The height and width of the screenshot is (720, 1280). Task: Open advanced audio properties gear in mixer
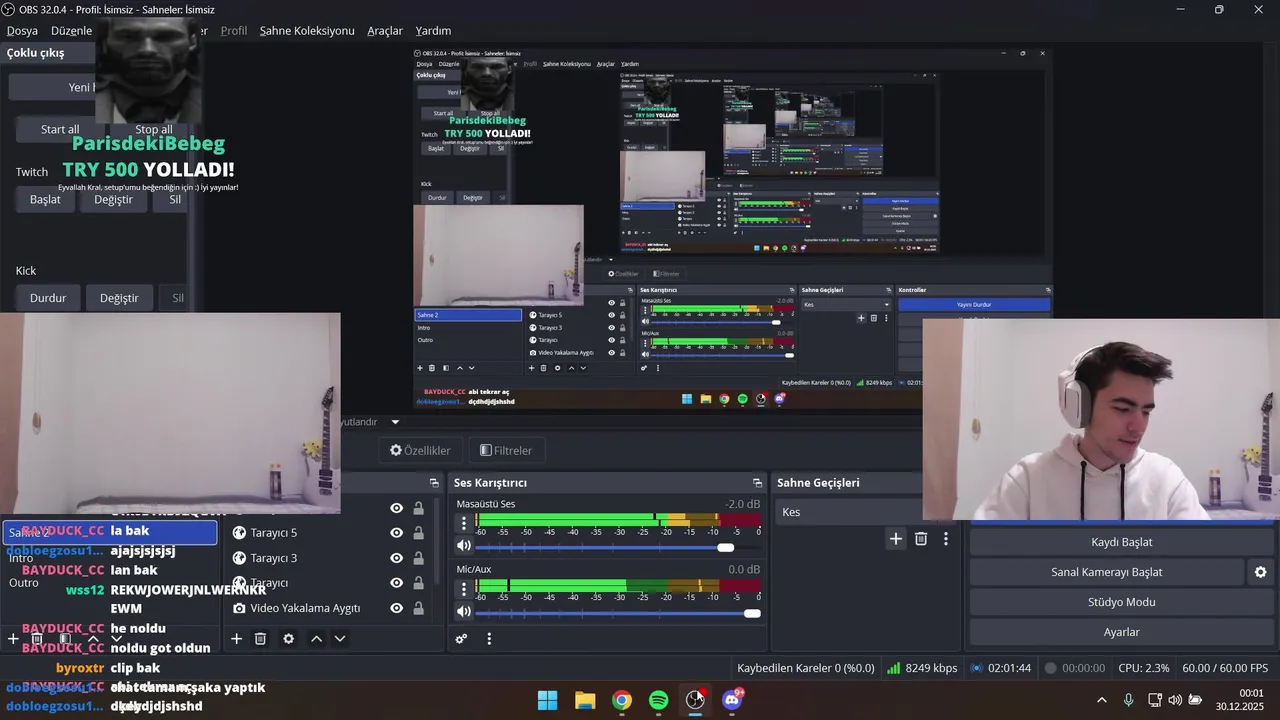point(461,638)
